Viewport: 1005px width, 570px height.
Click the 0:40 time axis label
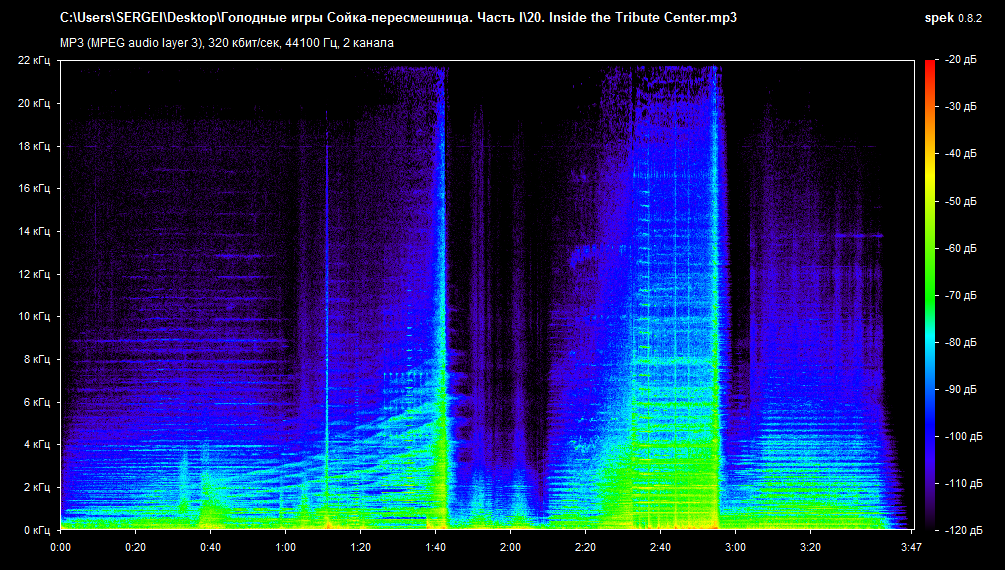(210, 548)
